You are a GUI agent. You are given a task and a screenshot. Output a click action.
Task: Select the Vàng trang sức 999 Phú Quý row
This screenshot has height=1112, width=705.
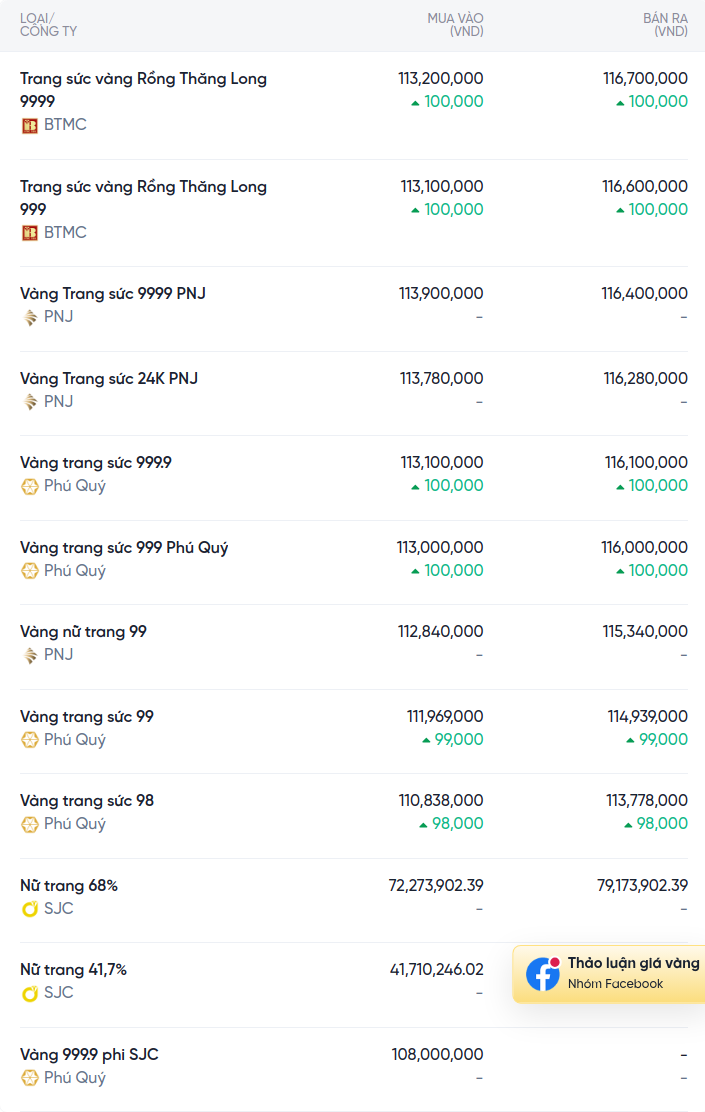click(x=354, y=562)
